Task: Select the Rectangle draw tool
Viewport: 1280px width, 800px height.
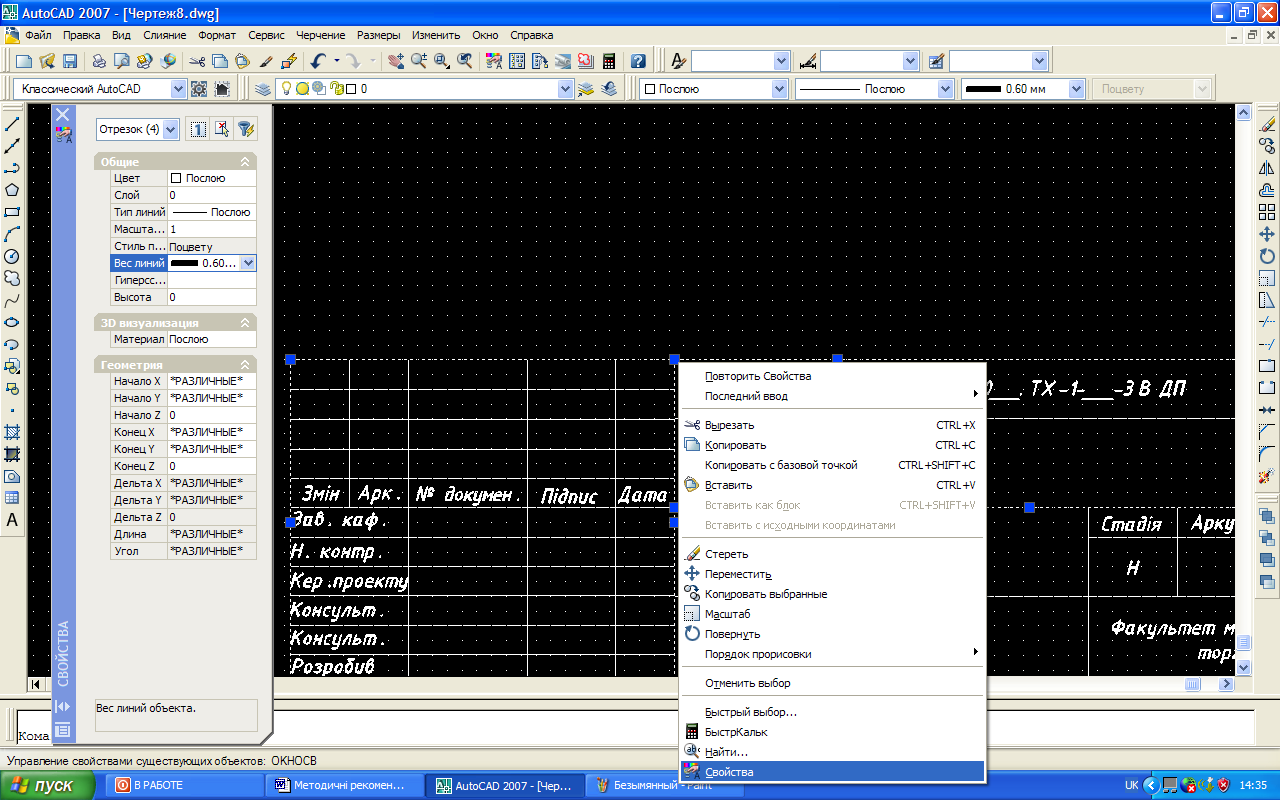Action: [13, 212]
